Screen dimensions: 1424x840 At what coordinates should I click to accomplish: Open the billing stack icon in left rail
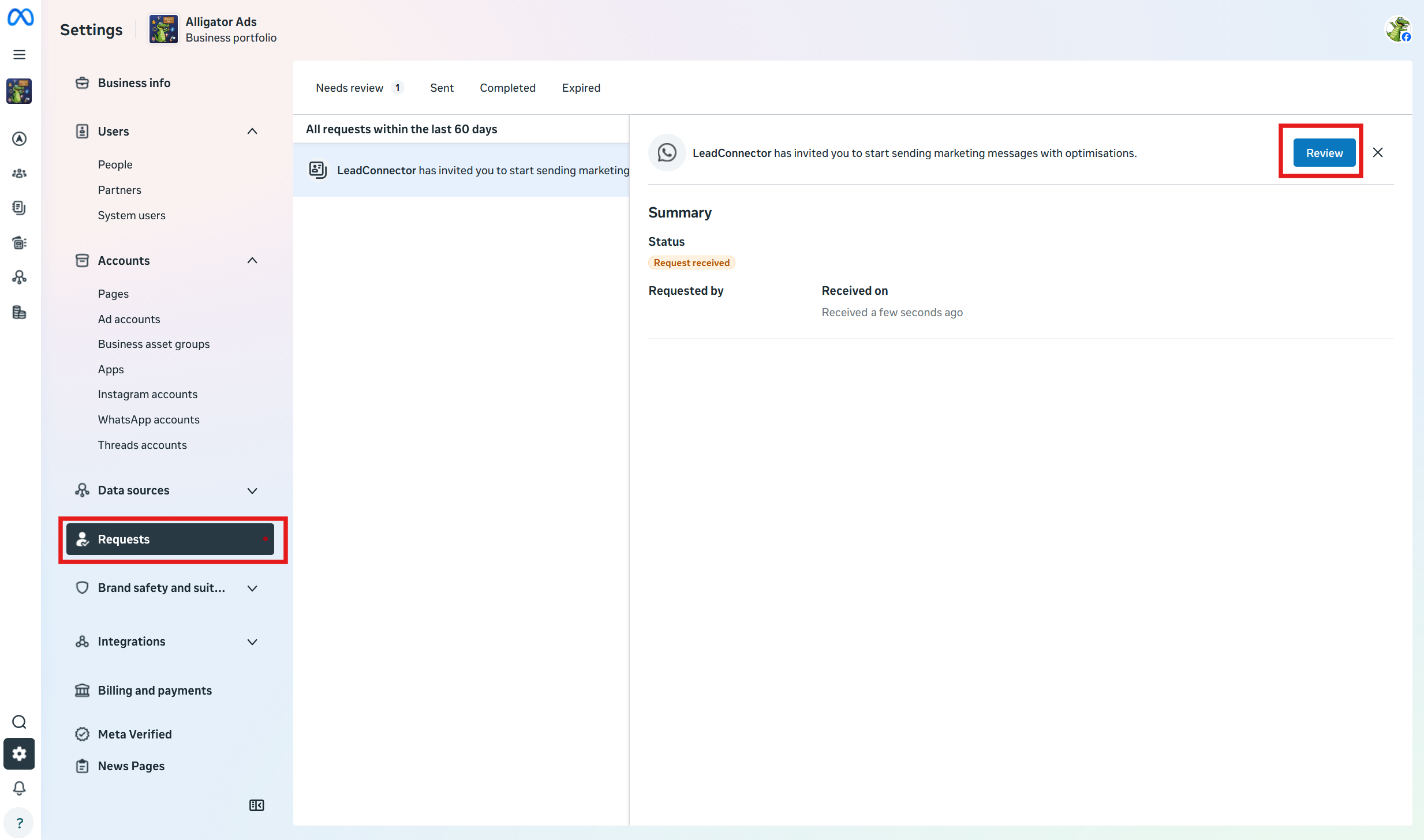point(19,312)
